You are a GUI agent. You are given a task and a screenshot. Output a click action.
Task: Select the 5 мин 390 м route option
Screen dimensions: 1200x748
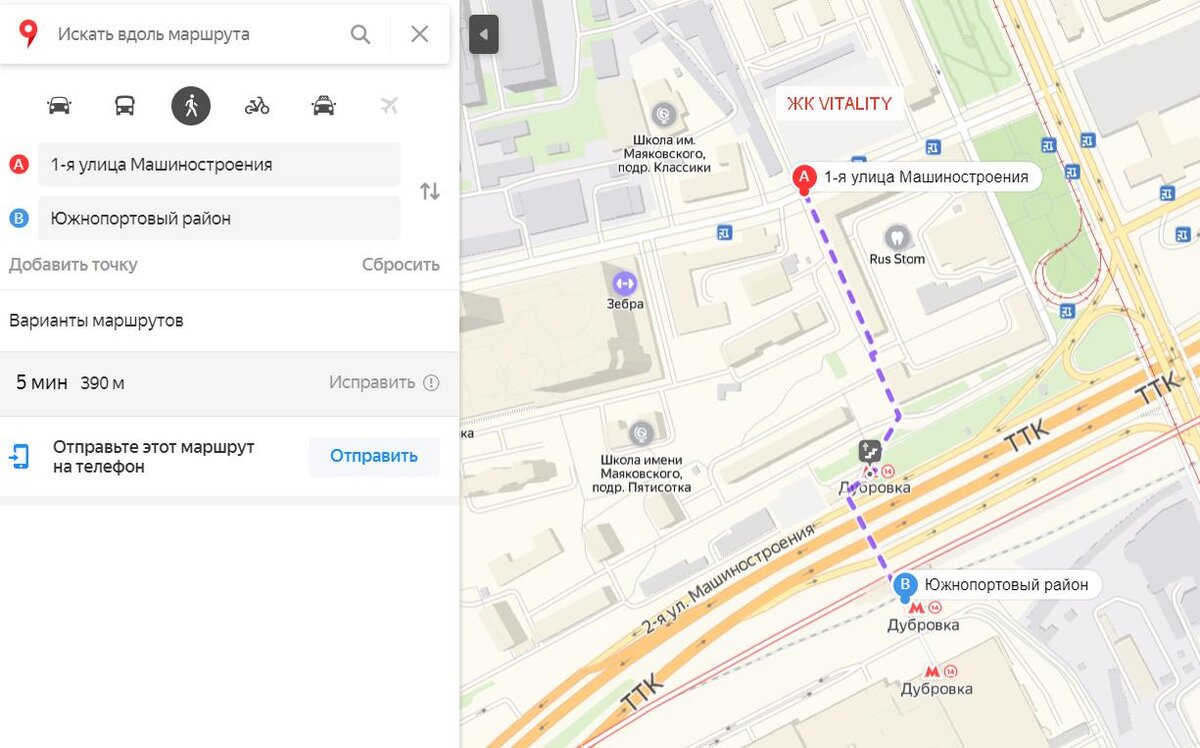(229, 383)
